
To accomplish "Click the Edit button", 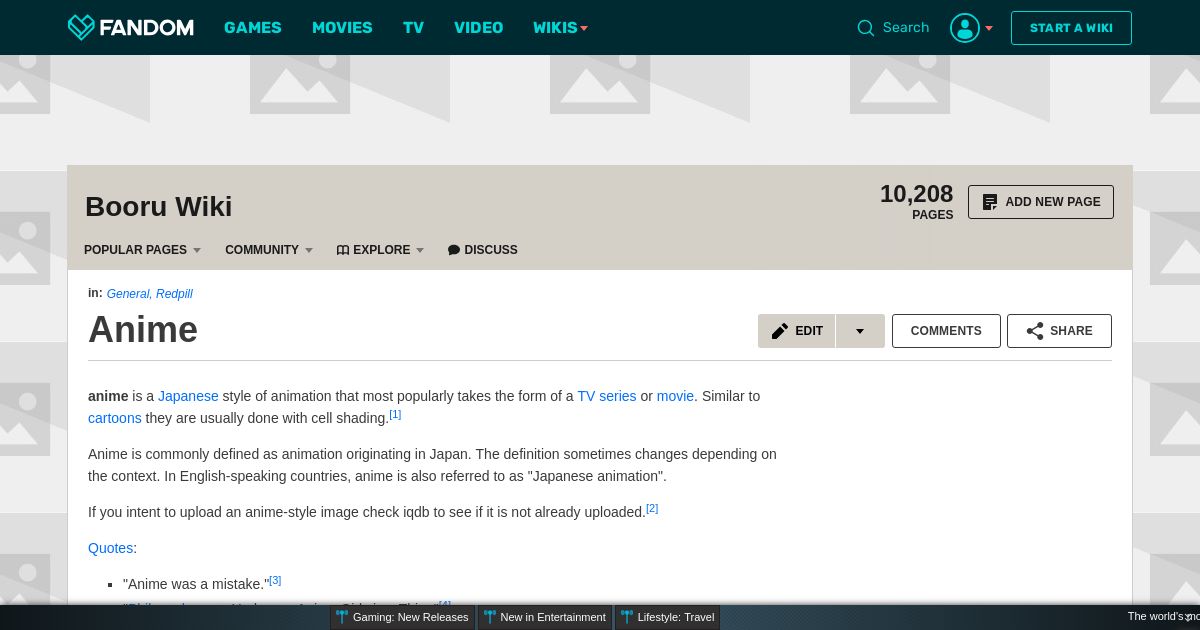I will coord(797,331).
